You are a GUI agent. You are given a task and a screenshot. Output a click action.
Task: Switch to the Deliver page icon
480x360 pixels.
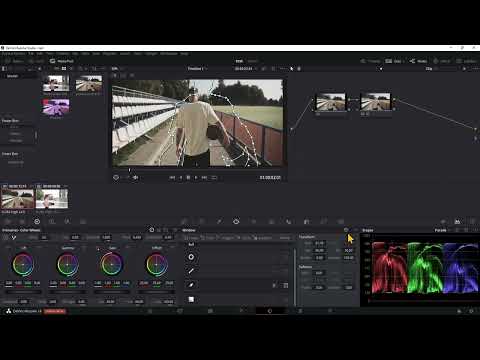tap(330, 311)
